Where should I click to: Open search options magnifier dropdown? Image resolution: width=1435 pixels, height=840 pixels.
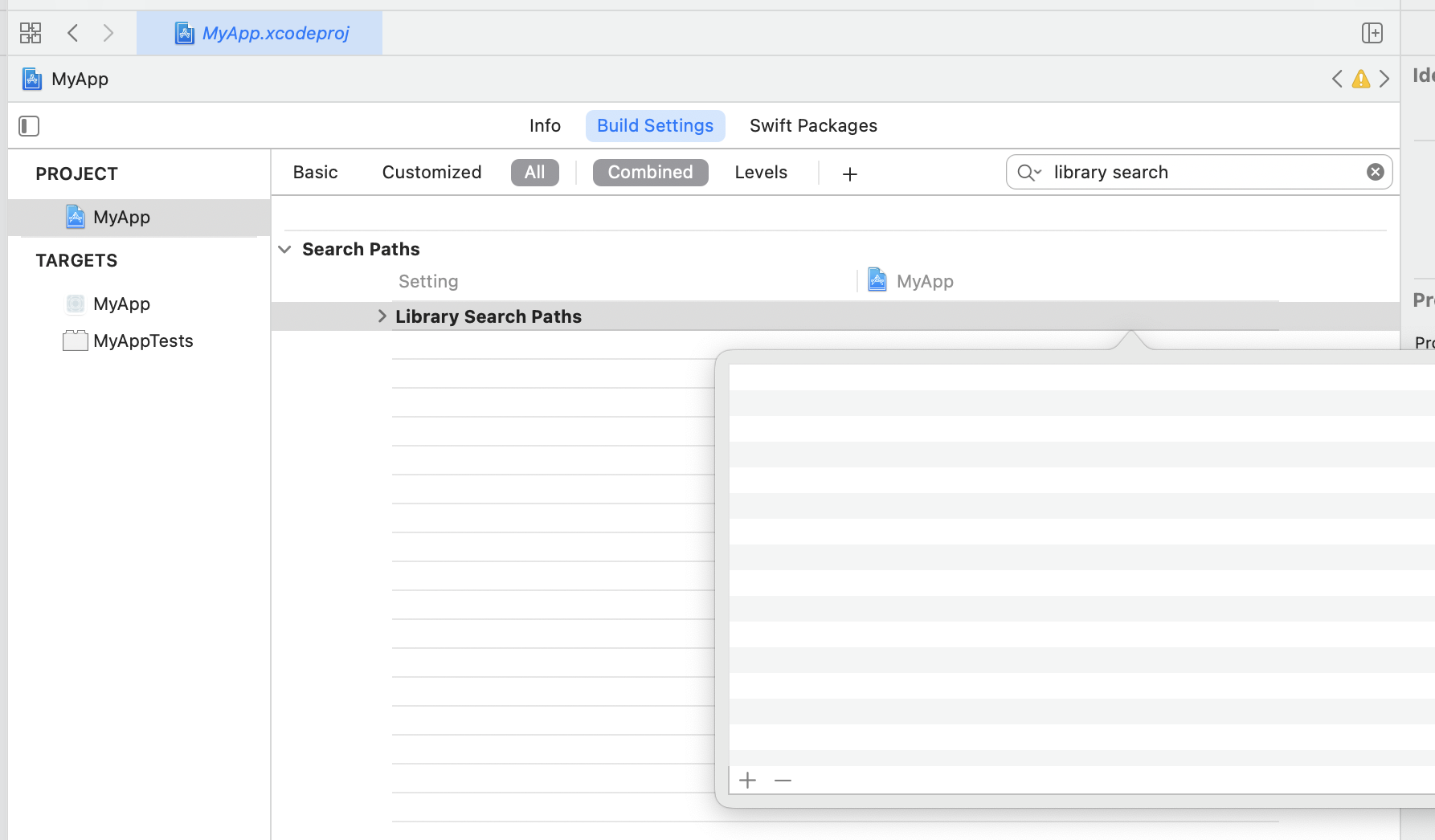pyautogui.click(x=1029, y=173)
